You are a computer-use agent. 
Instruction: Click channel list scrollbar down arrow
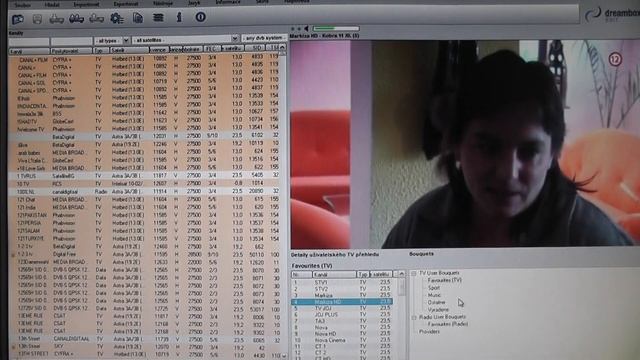point(283,356)
